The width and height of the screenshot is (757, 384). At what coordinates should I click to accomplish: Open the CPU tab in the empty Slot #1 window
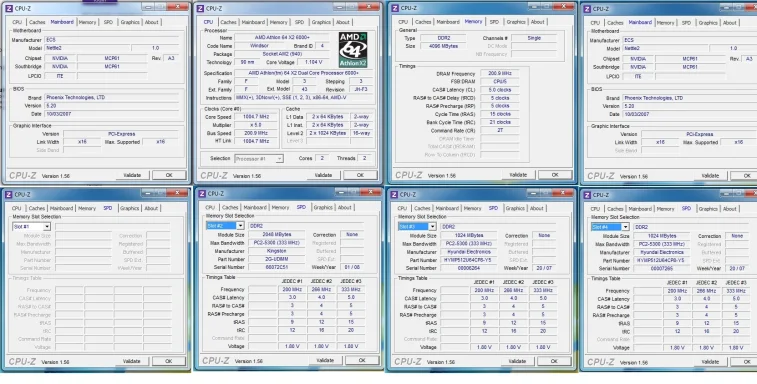click(17, 208)
